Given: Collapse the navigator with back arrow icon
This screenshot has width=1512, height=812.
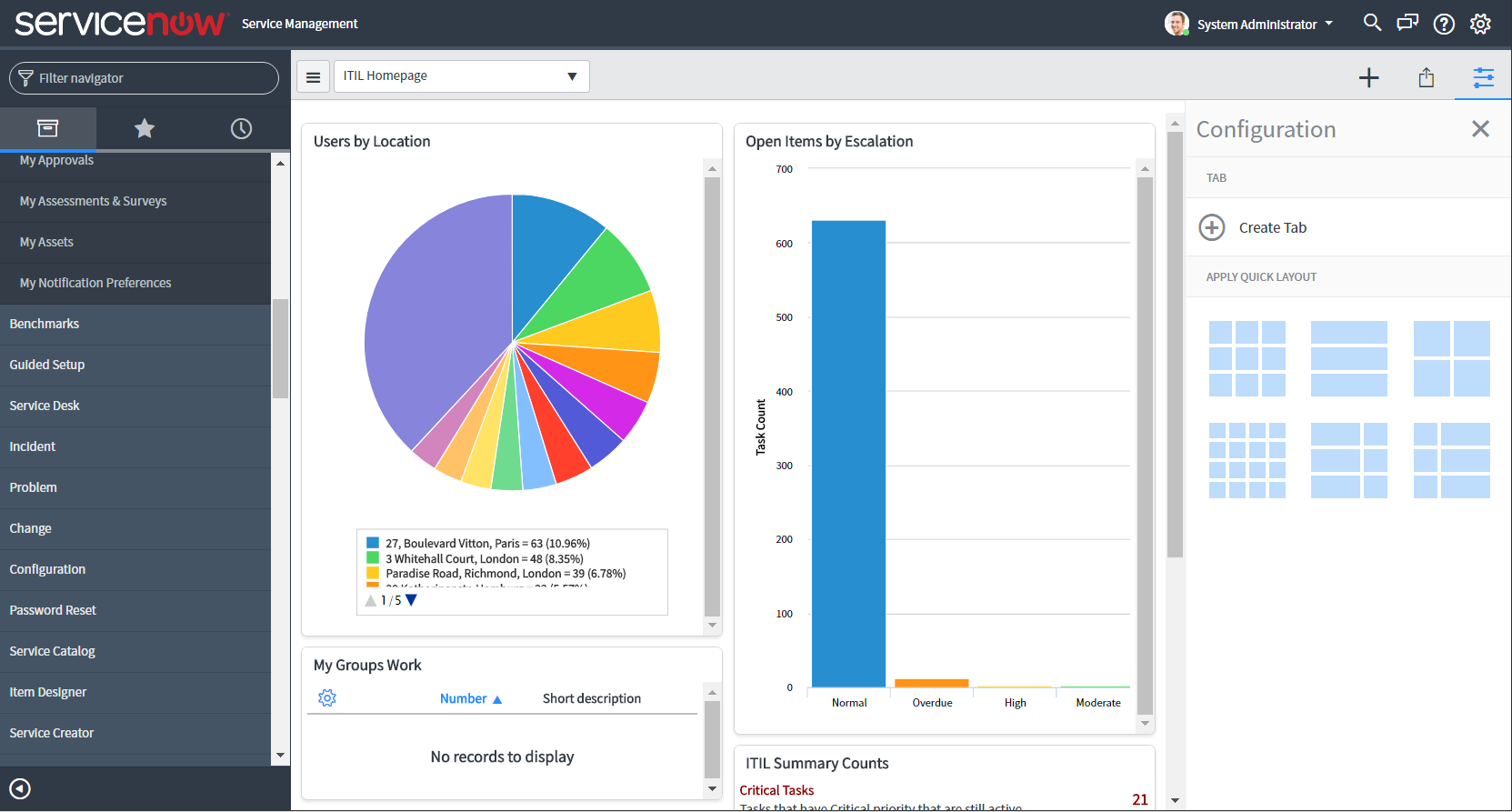Looking at the screenshot, I should (x=20, y=788).
